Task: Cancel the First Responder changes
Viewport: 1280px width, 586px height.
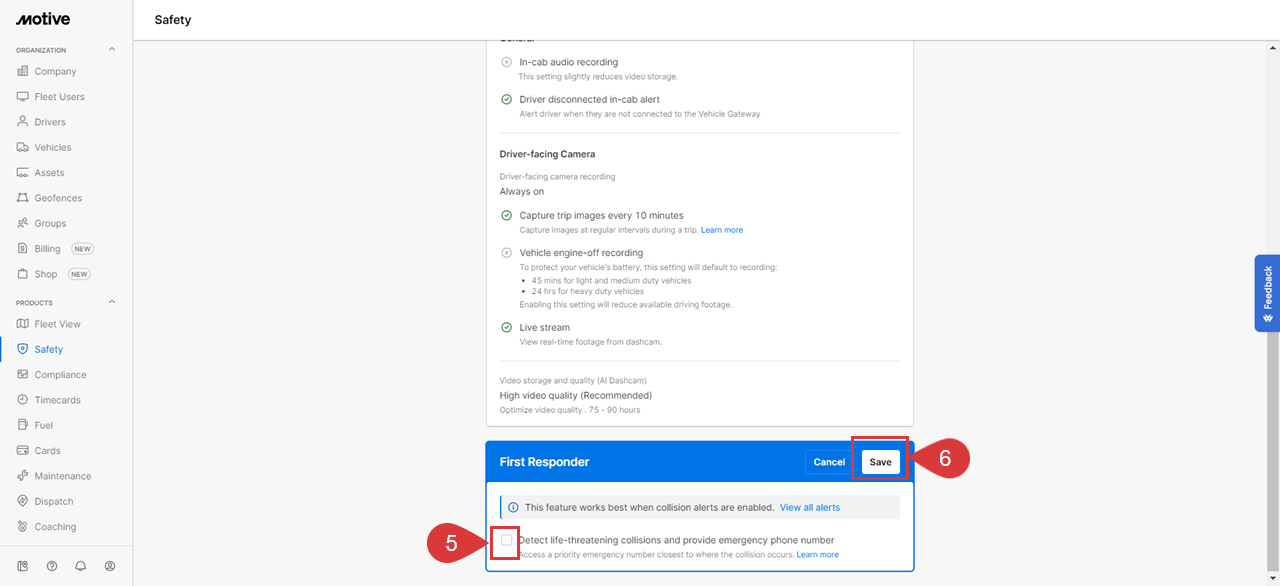Action: coord(829,462)
